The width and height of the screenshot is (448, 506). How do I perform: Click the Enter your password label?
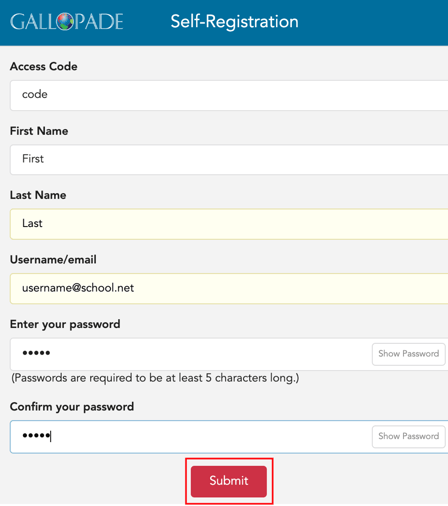click(65, 324)
